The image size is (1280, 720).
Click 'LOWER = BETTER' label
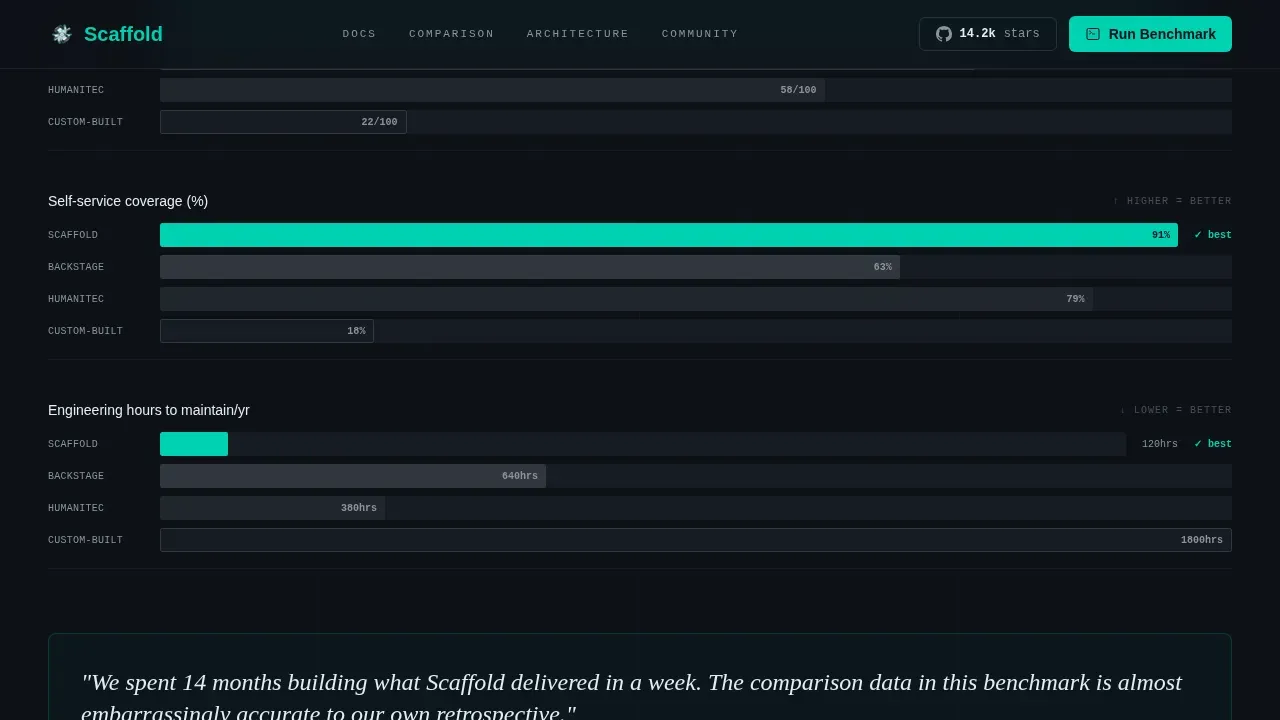tap(1175, 410)
